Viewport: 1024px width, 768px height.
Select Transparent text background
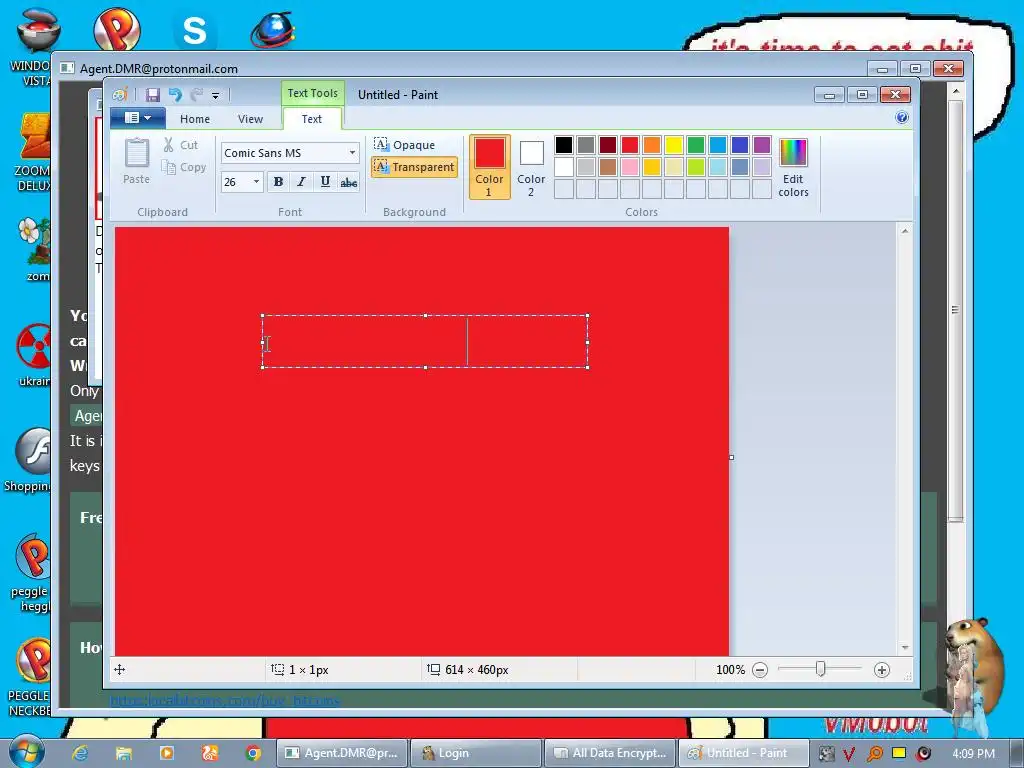[x=414, y=167]
